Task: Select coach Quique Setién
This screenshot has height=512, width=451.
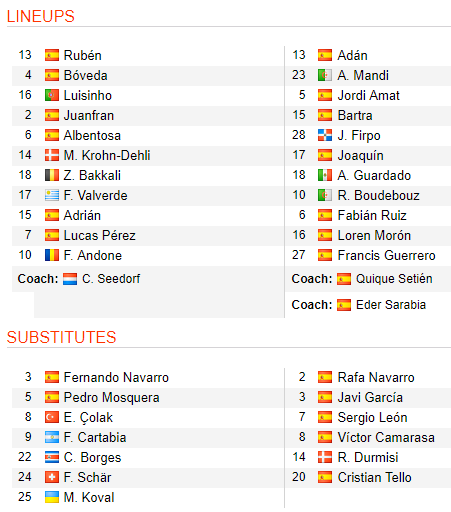Action: point(394,279)
